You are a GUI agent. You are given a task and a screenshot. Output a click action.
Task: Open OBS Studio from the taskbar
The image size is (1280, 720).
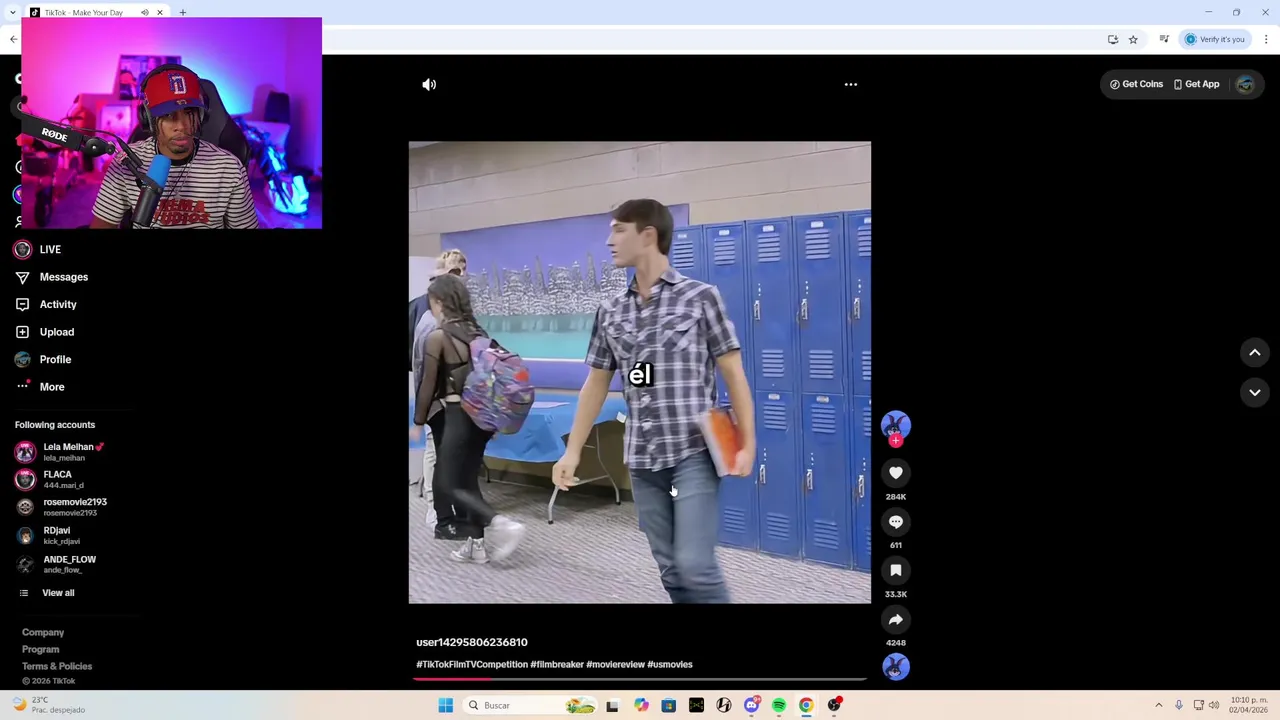835,705
